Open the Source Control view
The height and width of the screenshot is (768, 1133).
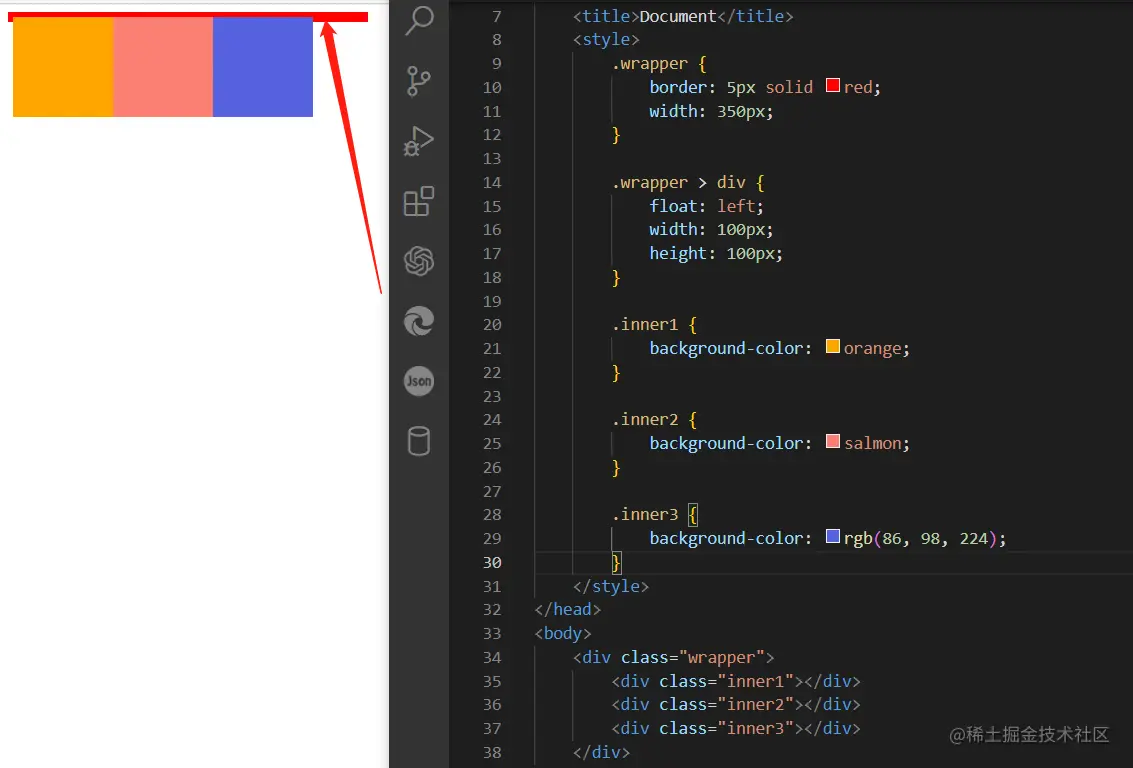pos(419,80)
